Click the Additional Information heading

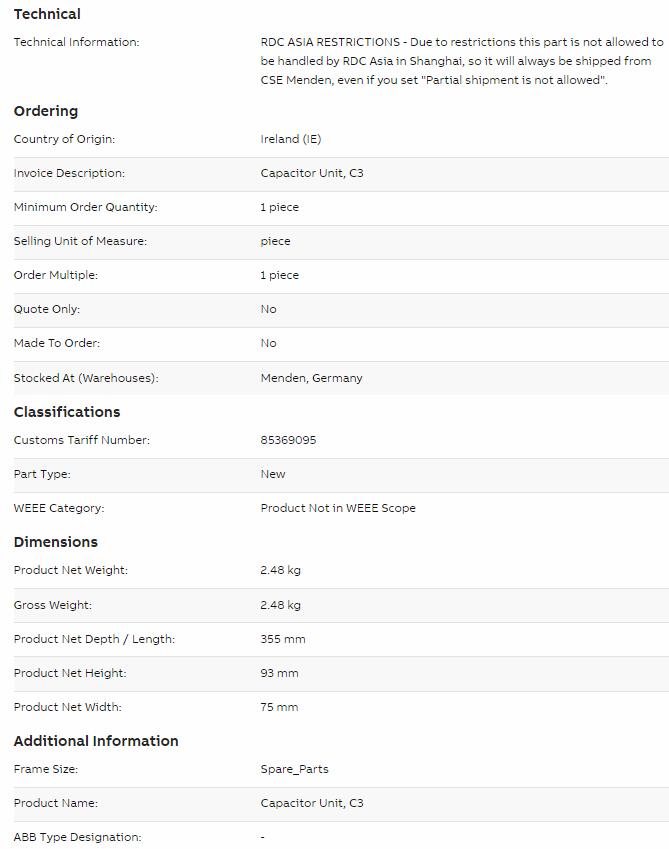pos(96,741)
